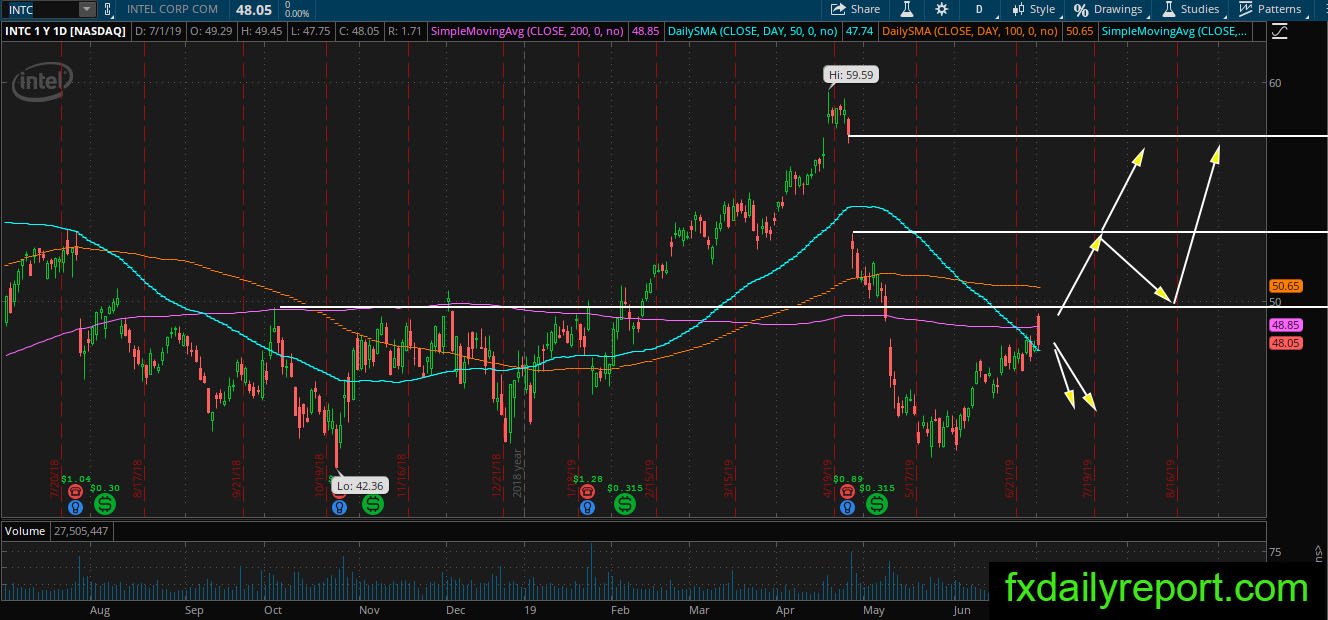Click green dividend icon near 2/15/19
1328x620 pixels.
[x=625, y=505]
